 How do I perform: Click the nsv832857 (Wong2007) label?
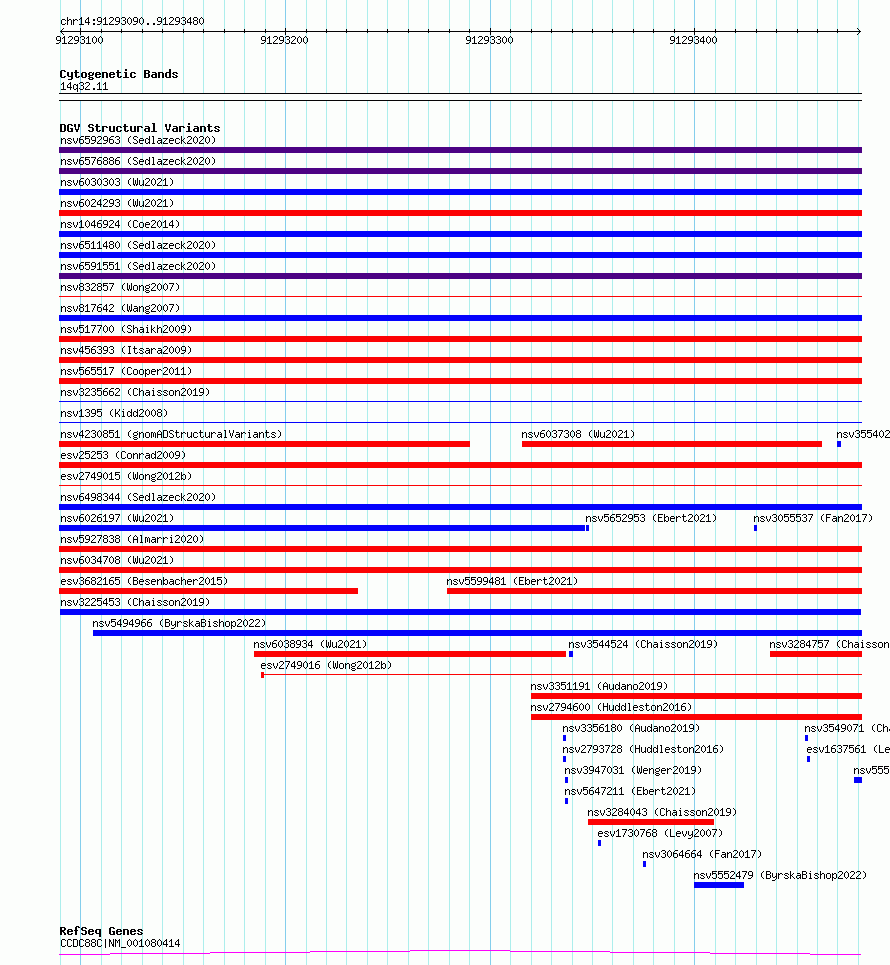tap(120, 287)
